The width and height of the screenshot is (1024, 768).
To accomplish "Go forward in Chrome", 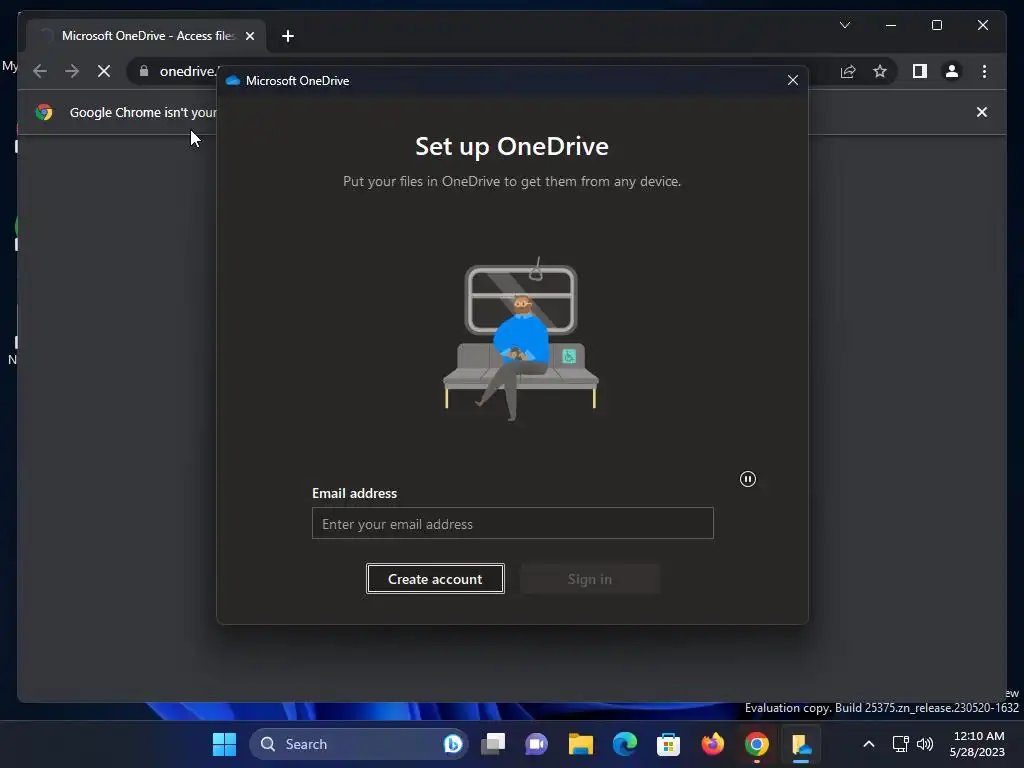I will tap(72, 71).
